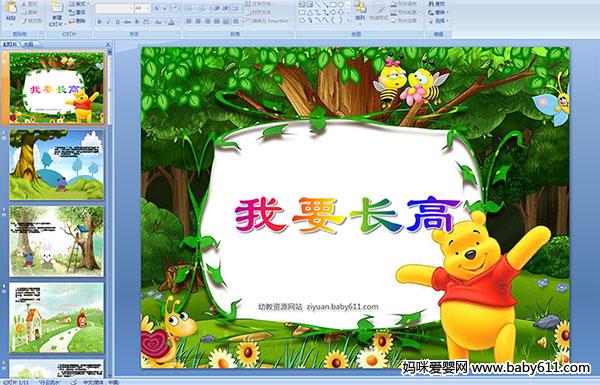
Task: Toggle Bold formatting button
Action: click(x=99, y=22)
